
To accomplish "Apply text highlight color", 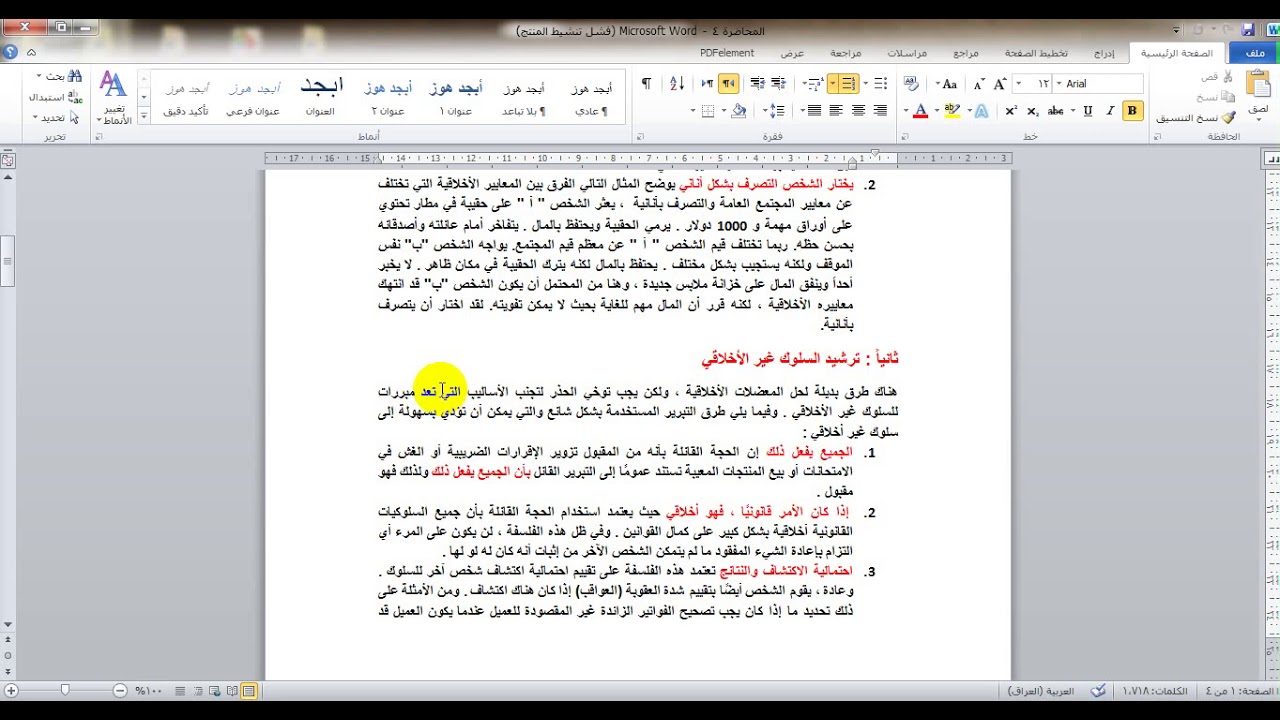I will tap(951, 111).
